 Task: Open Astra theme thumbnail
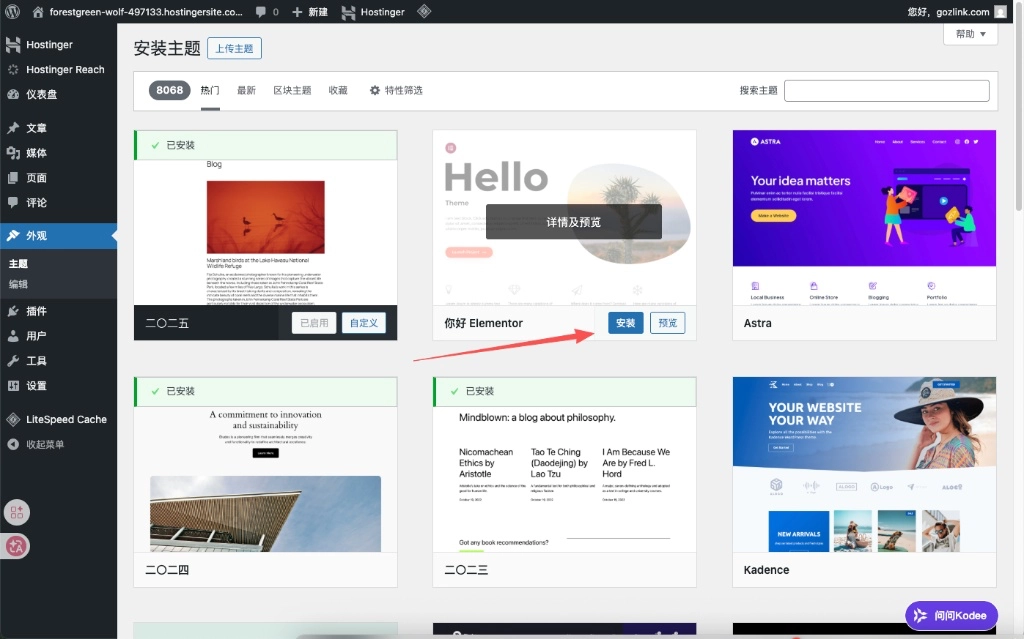864,218
